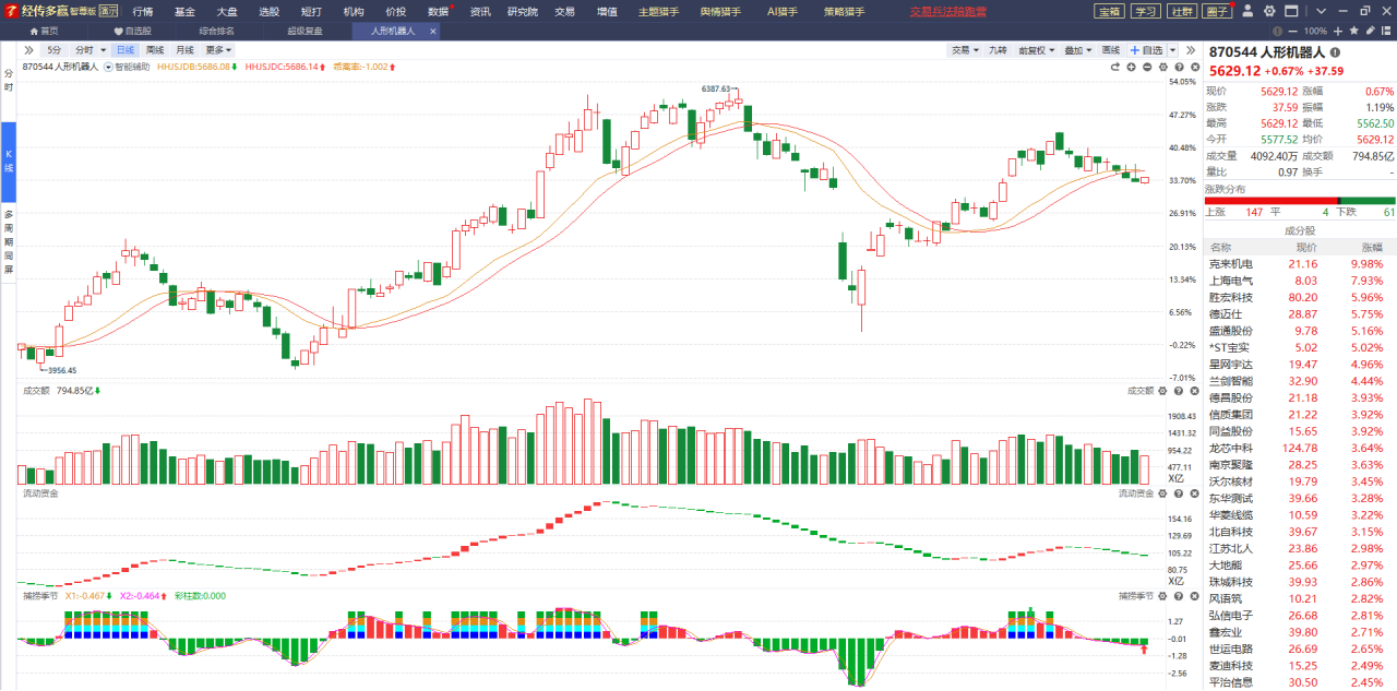Click the 社群 button
The image size is (1397, 691).
pyautogui.click(x=1181, y=11)
